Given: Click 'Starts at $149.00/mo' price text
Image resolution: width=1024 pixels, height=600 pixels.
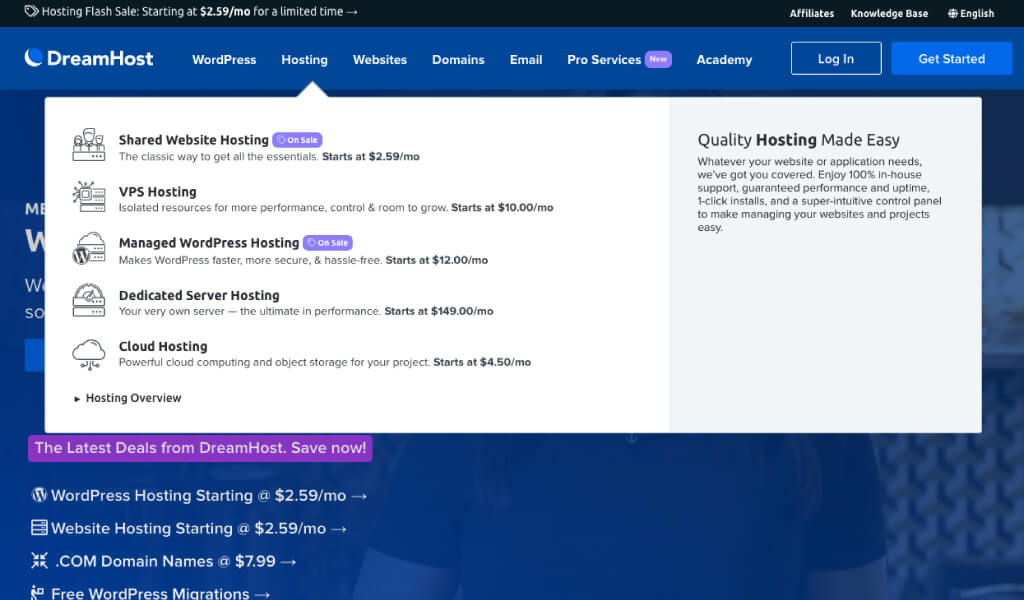Looking at the screenshot, I should [438, 311].
